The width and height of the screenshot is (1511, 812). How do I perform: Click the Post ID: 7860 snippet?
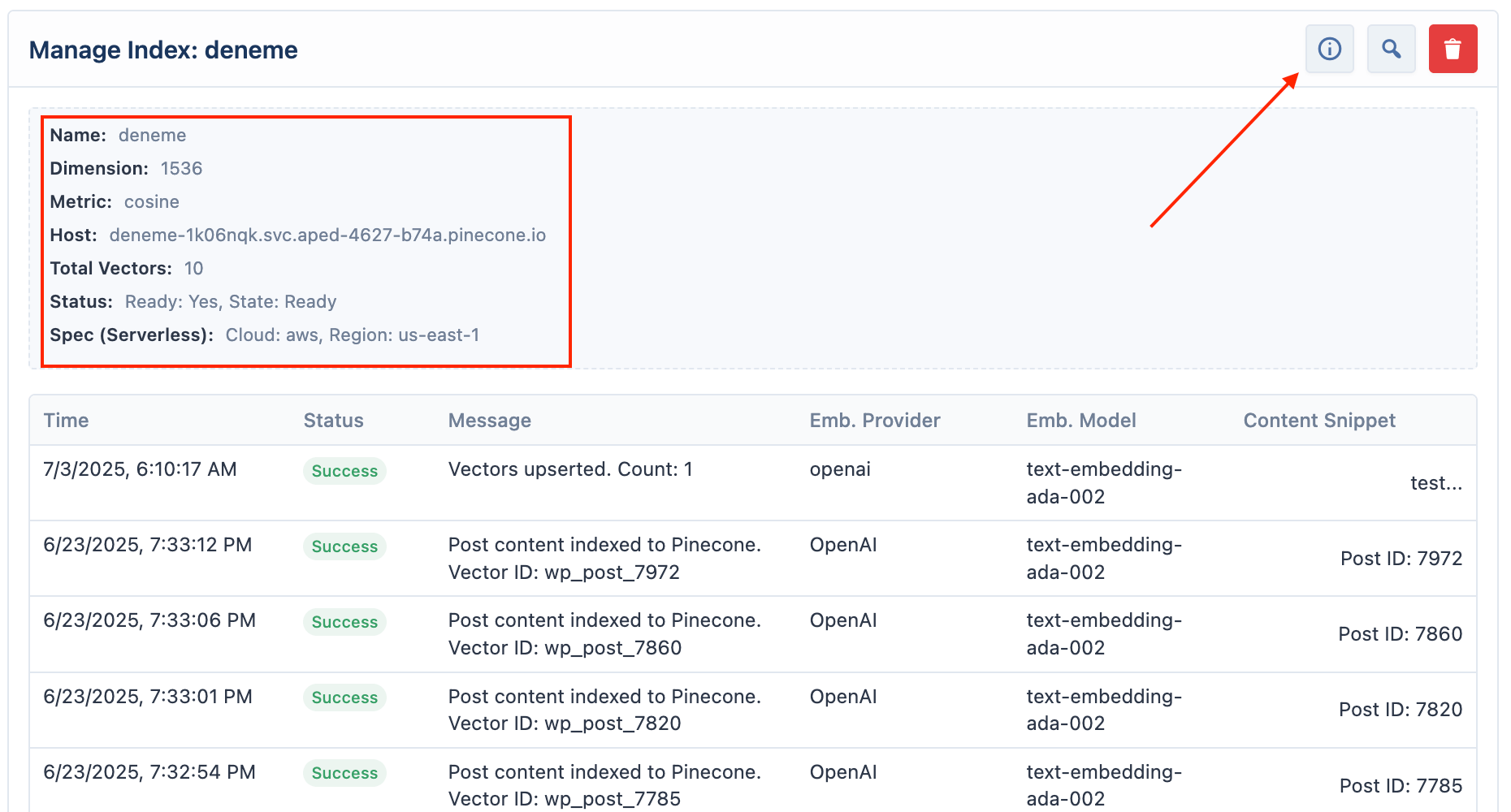point(1401,634)
